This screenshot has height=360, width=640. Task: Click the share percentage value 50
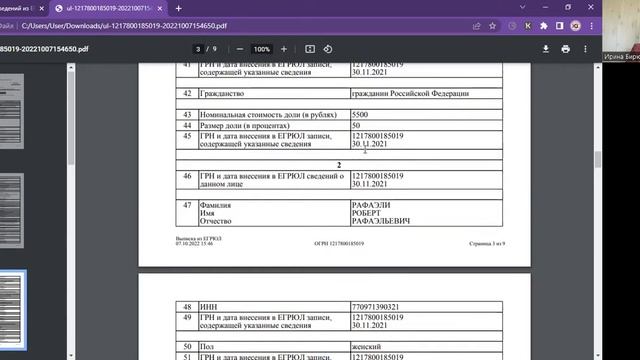[x=356, y=125]
